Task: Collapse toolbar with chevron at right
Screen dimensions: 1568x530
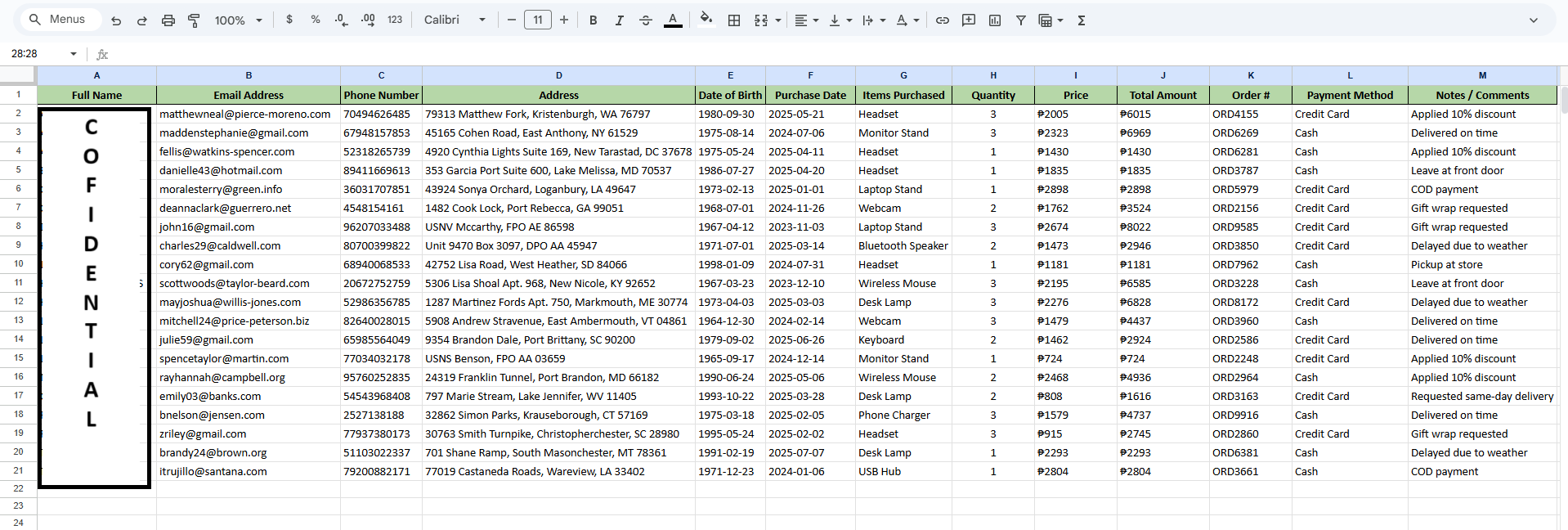Action: 1534,20
